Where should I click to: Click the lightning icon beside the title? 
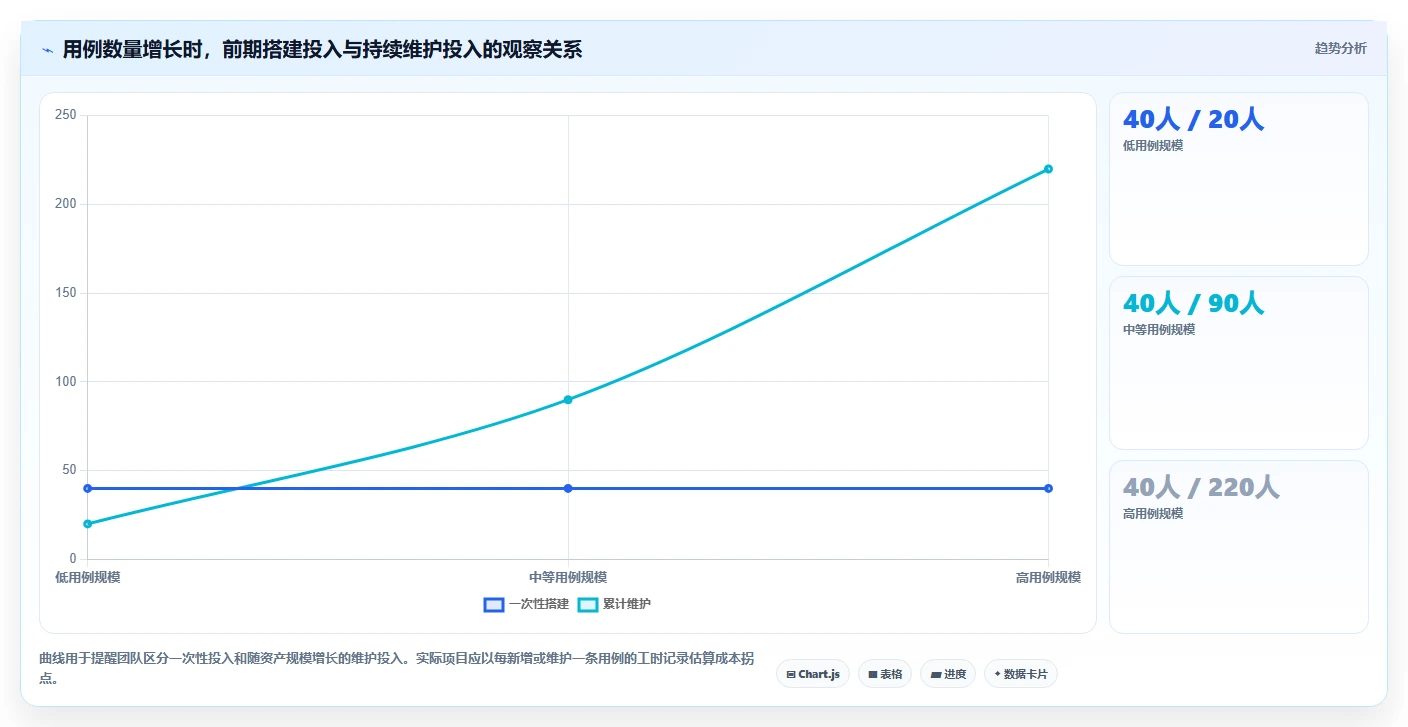pos(48,50)
